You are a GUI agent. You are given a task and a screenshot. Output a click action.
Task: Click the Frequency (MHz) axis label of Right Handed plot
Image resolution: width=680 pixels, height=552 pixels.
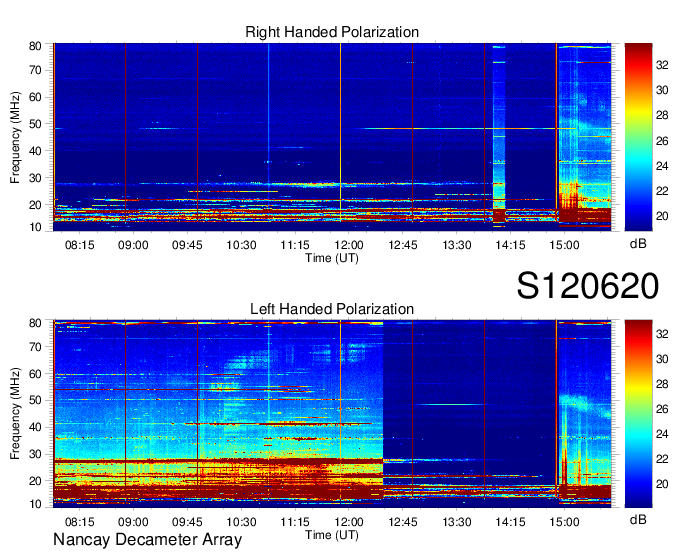click(x=15, y=137)
